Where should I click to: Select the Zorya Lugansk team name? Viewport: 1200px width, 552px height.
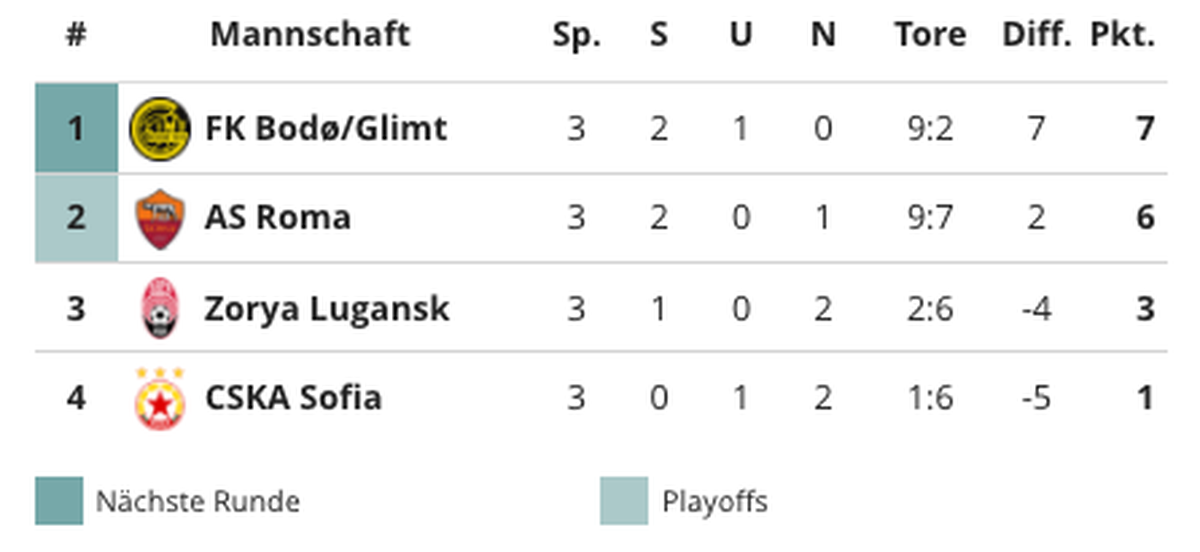pos(327,309)
